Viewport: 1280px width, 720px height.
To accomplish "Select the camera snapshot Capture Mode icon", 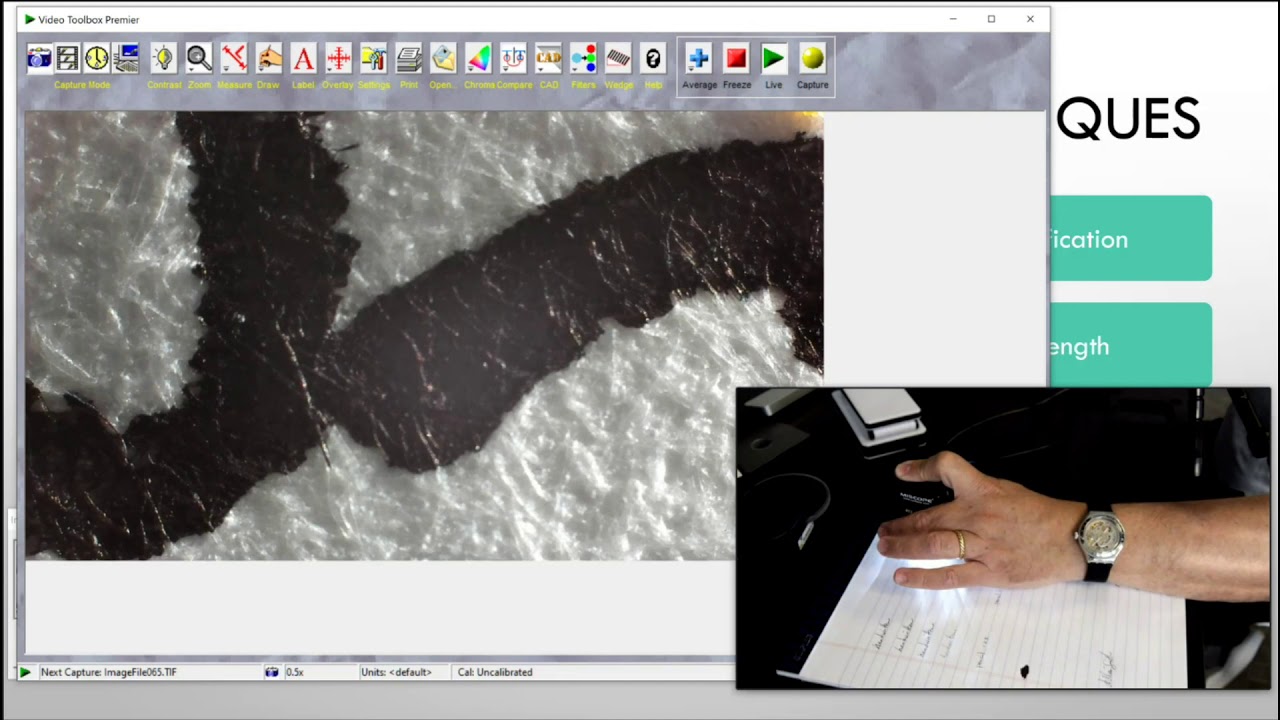I will coord(38,59).
